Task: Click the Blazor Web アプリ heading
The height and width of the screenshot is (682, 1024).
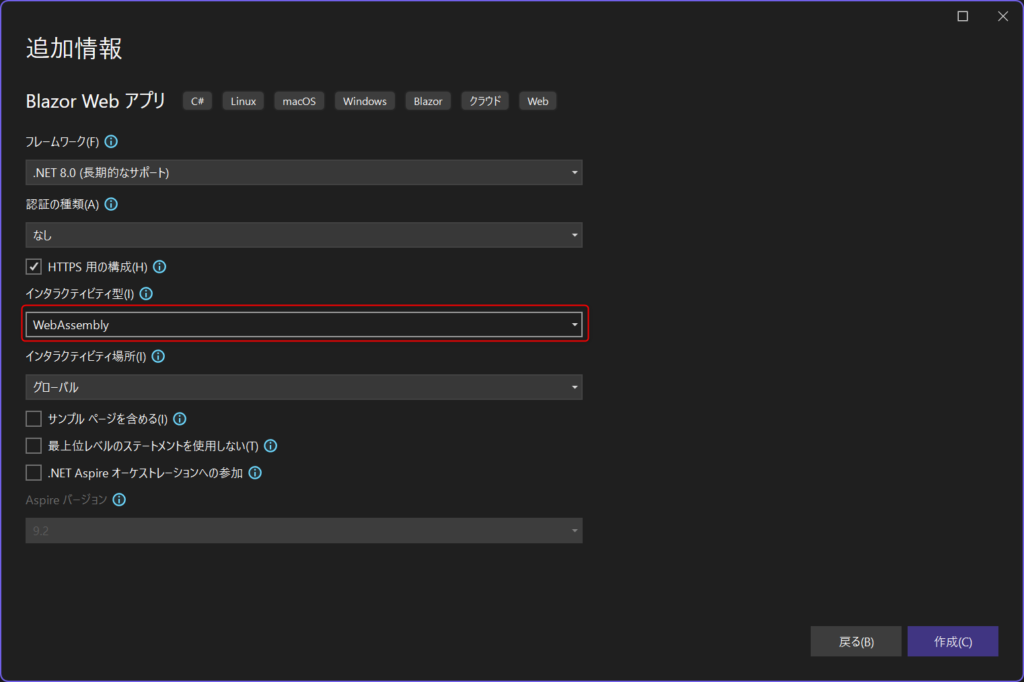Action: (95, 101)
